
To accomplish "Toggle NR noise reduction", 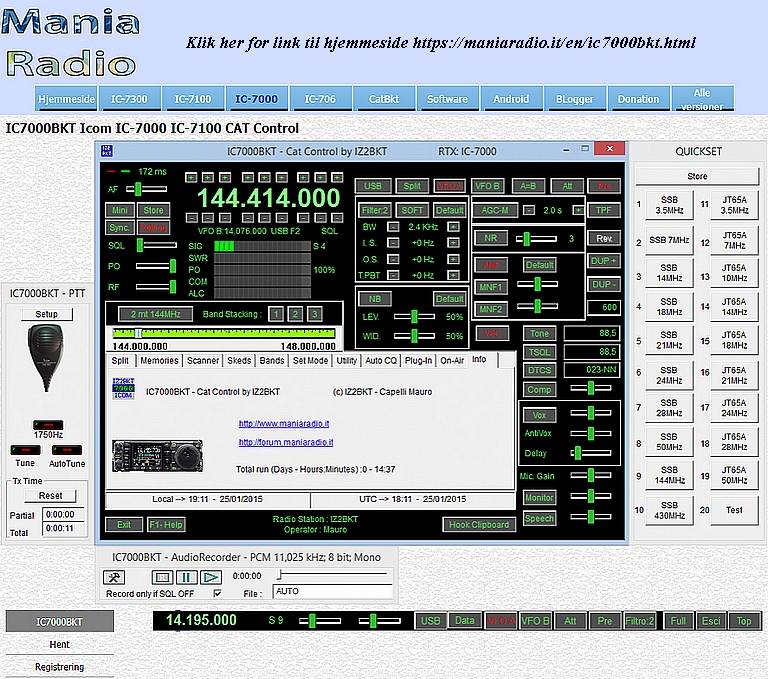I will pos(491,238).
